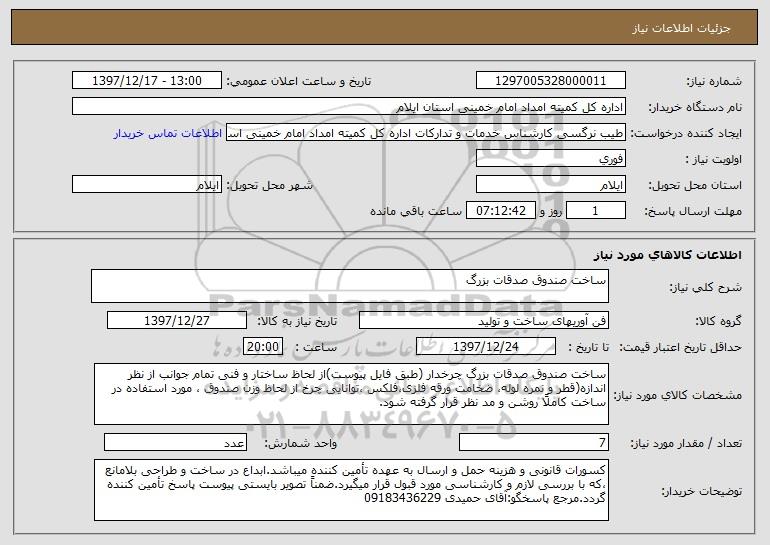This screenshot has width=770, height=545.
Task: Click the general description box ساخت صندوق صدقات بزرگ
Action: pos(350,286)
